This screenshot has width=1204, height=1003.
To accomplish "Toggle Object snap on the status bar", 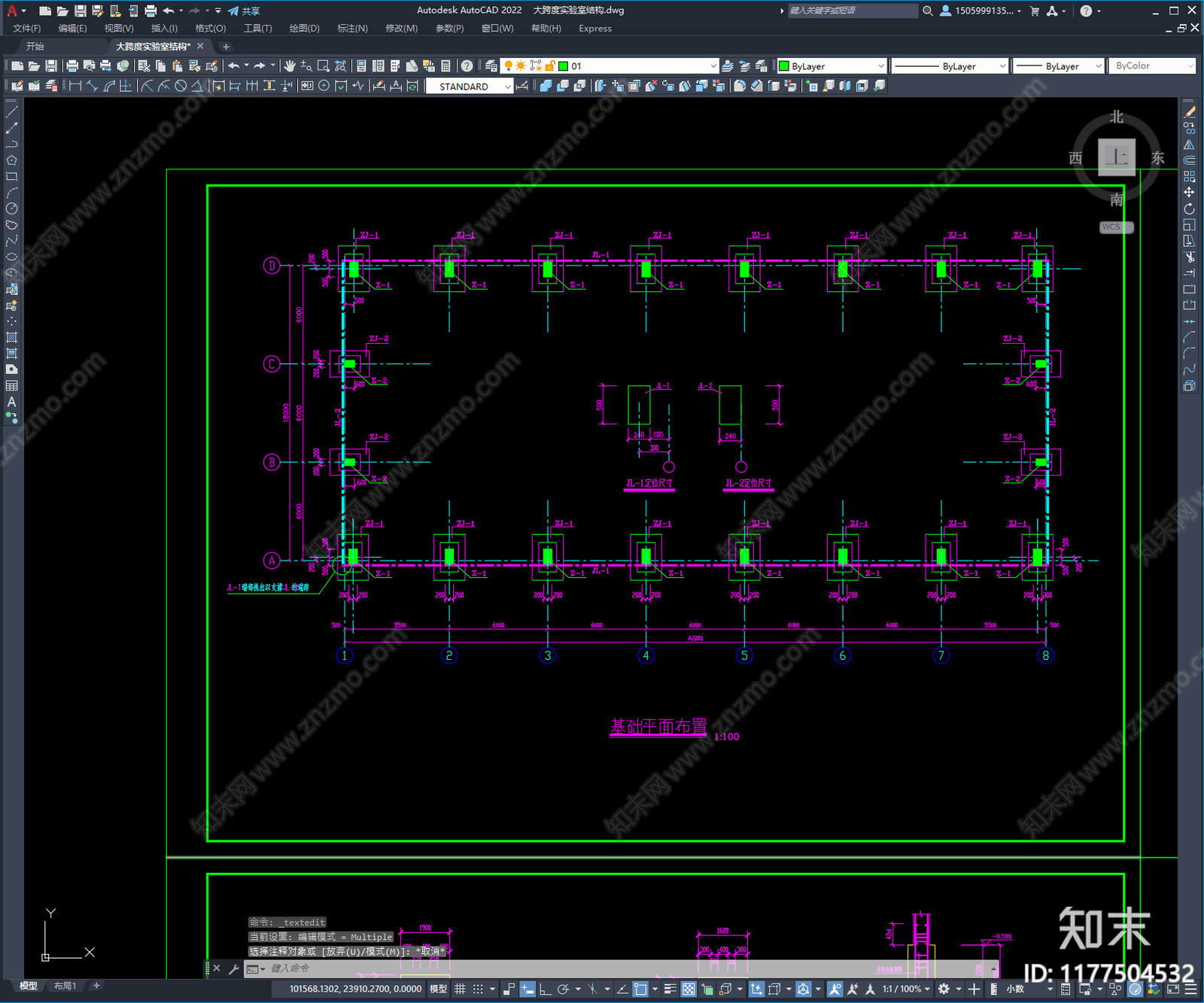I will coord(640,989).
